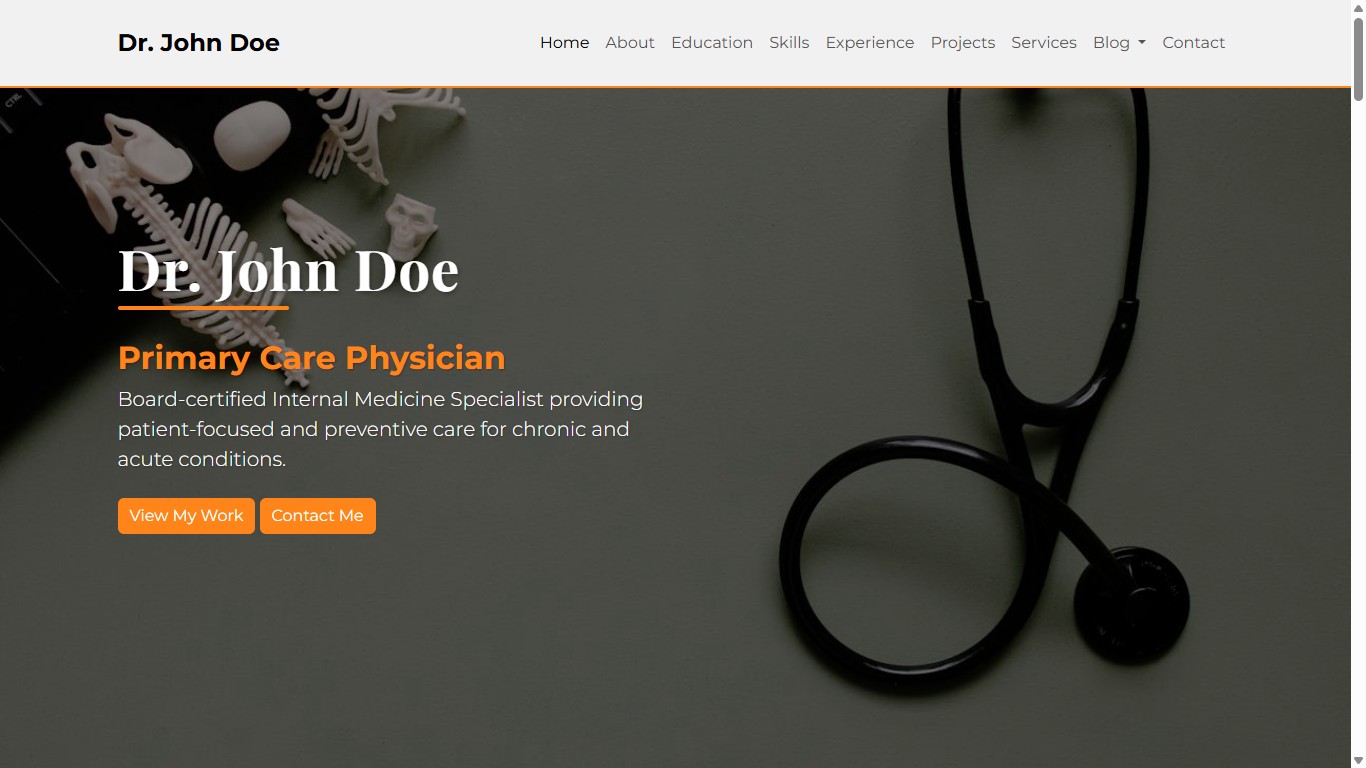Open the About section link
The image size is (1366, 768).
click(630, 43)
